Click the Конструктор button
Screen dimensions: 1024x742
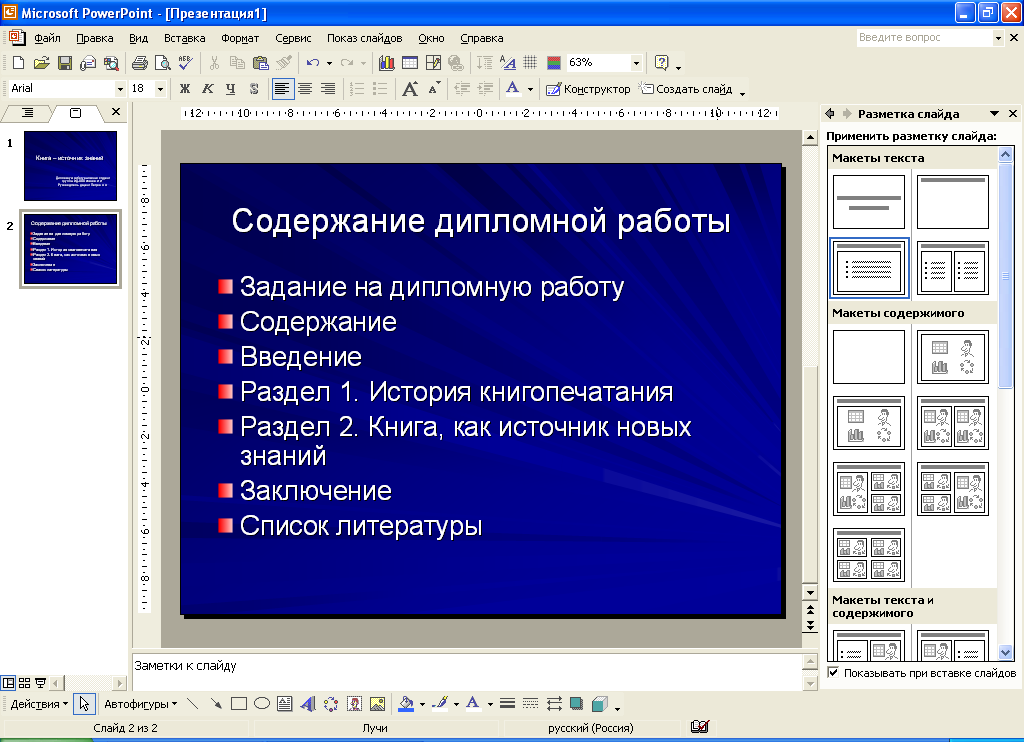588,89
